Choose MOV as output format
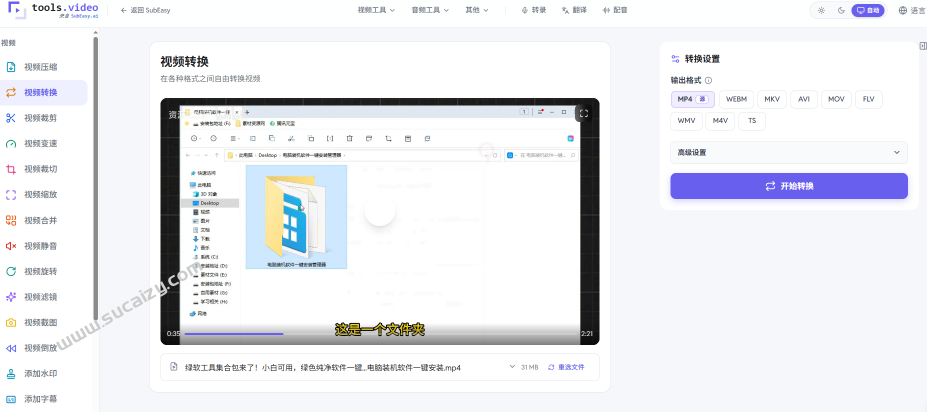Screen dimensions: 927x412 coord(836,99)
